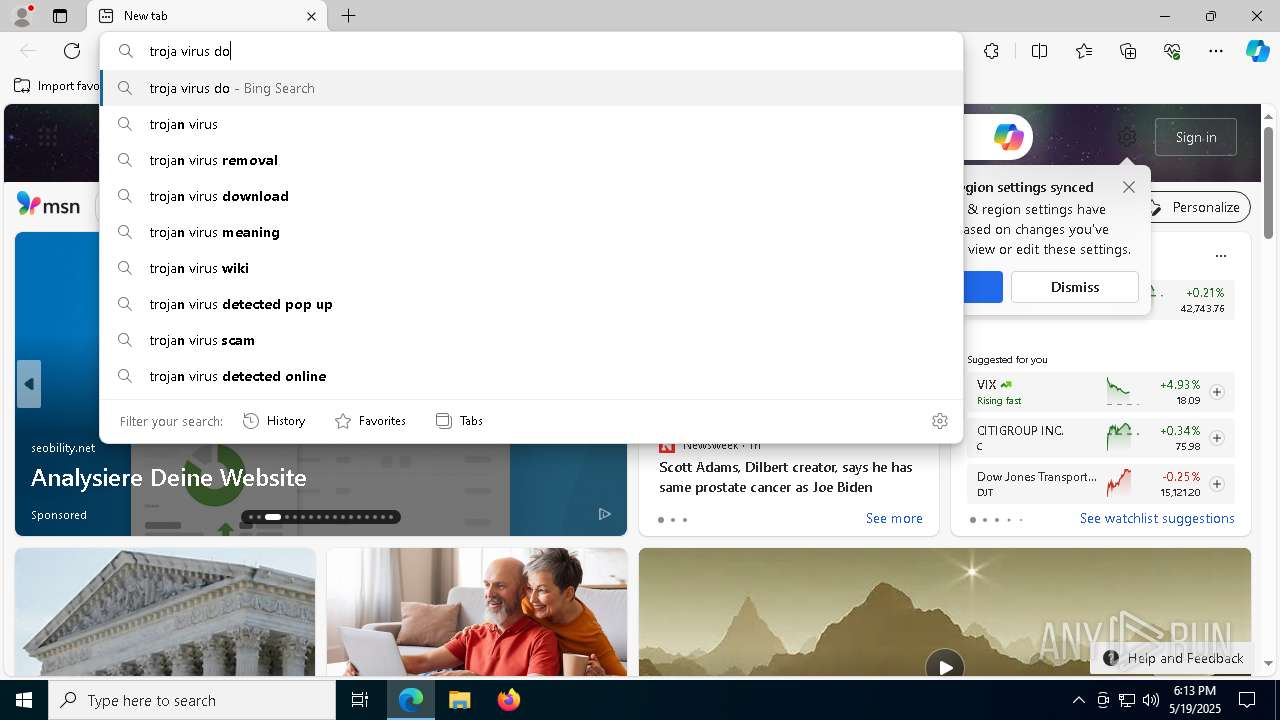Select 'trojan virus scam' suggestion

point(531,340)
